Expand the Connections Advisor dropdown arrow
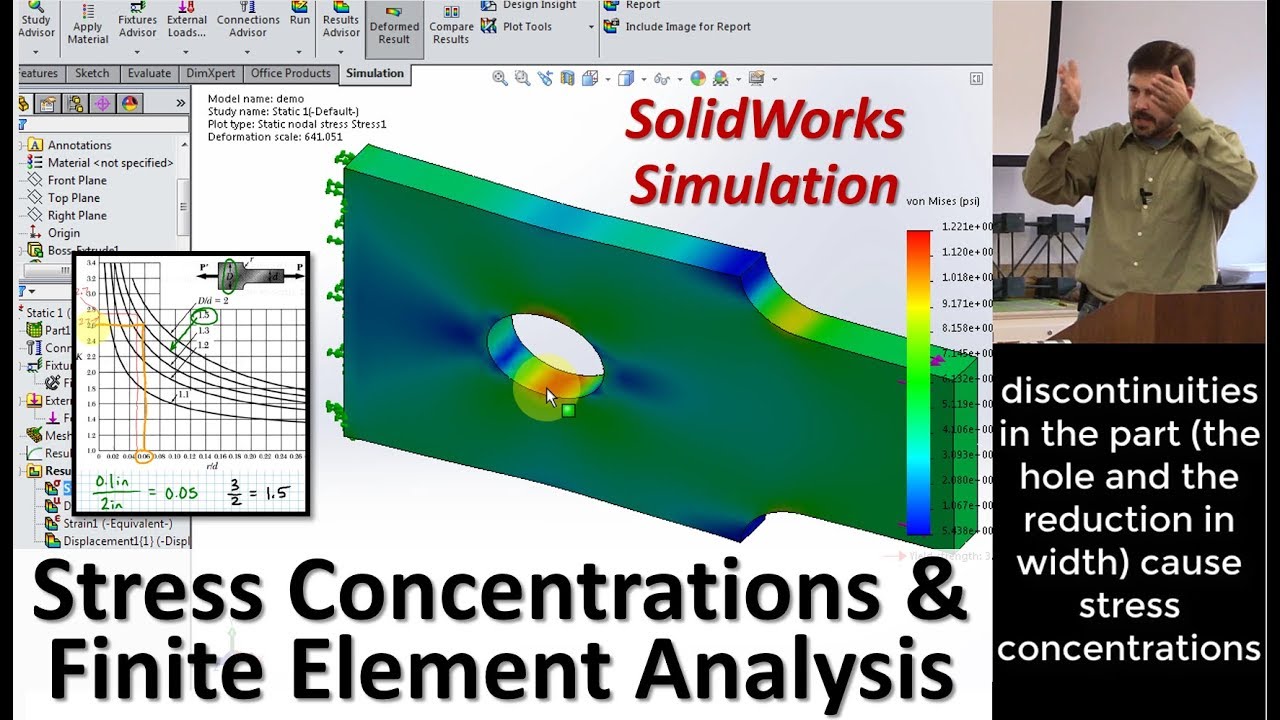Image resolution: width=1280 pixels, height=720 pixels. coord(248,51)
